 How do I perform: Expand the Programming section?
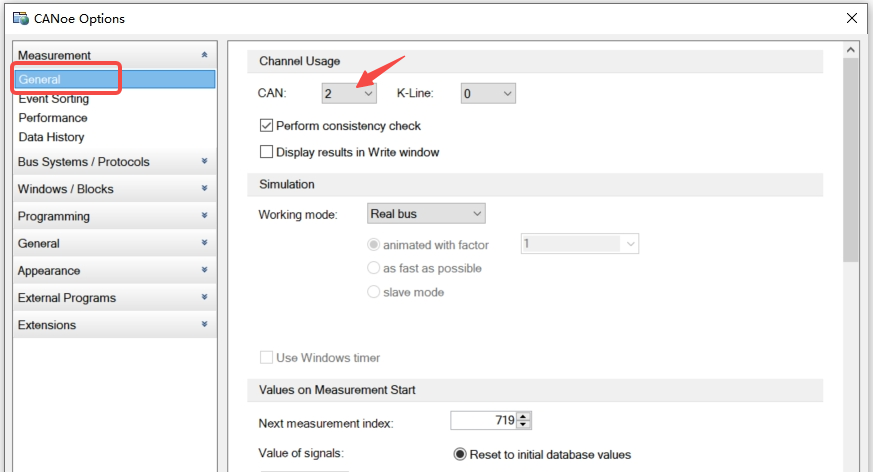(114, 217)
